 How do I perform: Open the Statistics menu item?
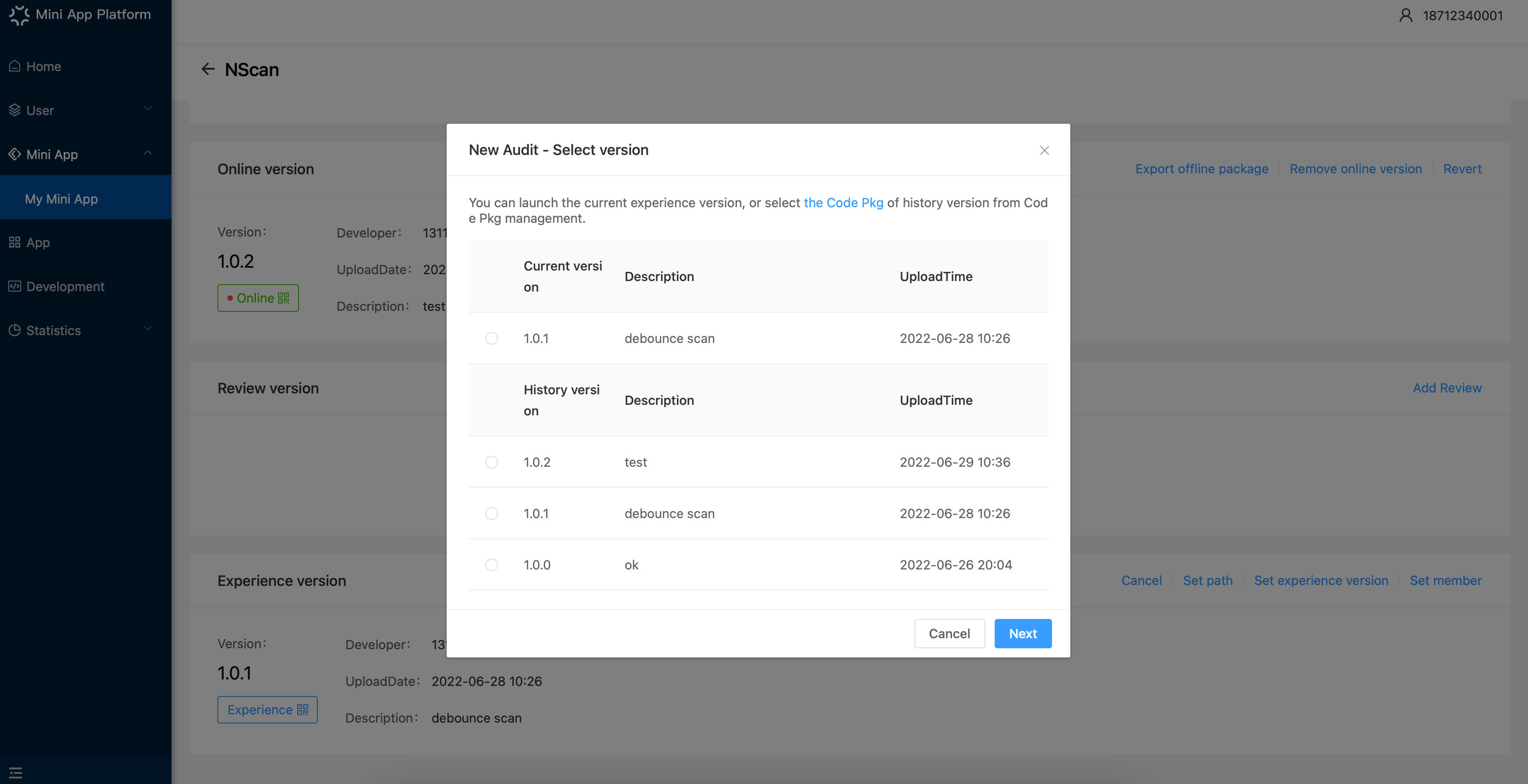85,330
